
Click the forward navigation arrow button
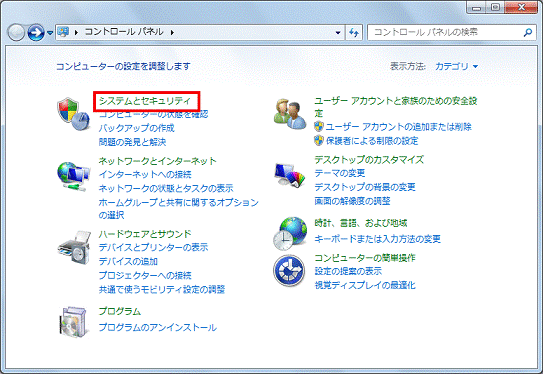[36, 33]
